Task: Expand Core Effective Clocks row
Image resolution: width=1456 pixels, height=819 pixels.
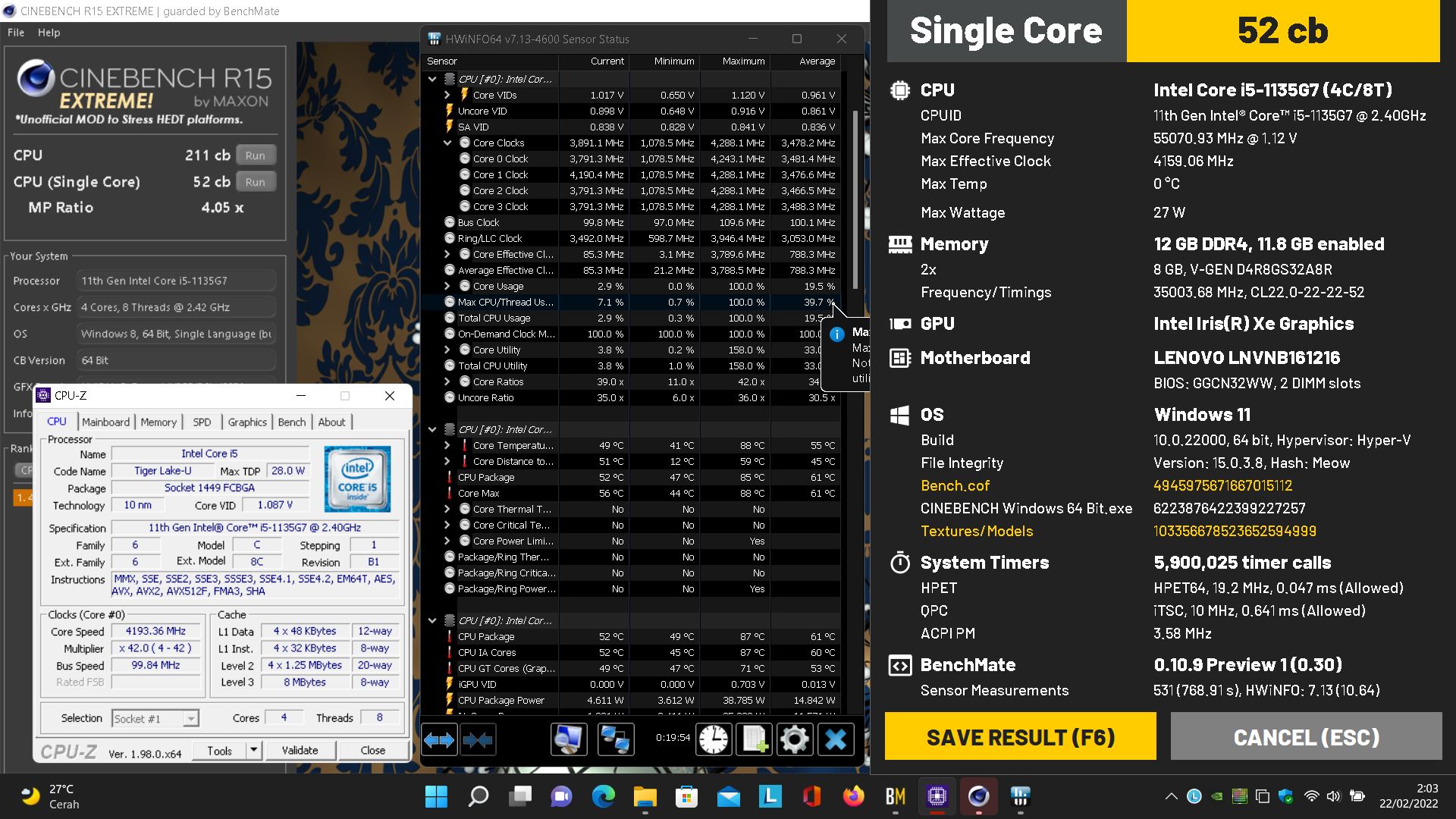Action: coord(447,254)
